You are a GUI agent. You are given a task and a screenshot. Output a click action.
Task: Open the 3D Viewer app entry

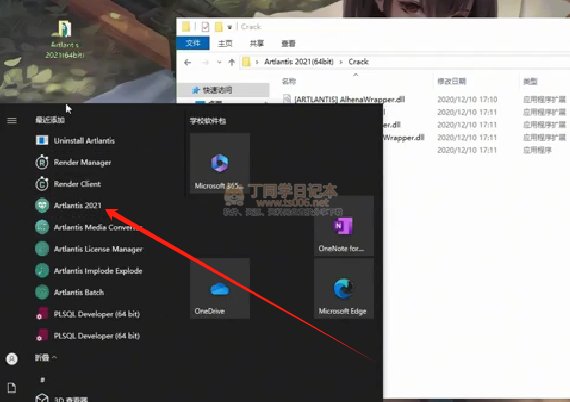click(62, 398)
